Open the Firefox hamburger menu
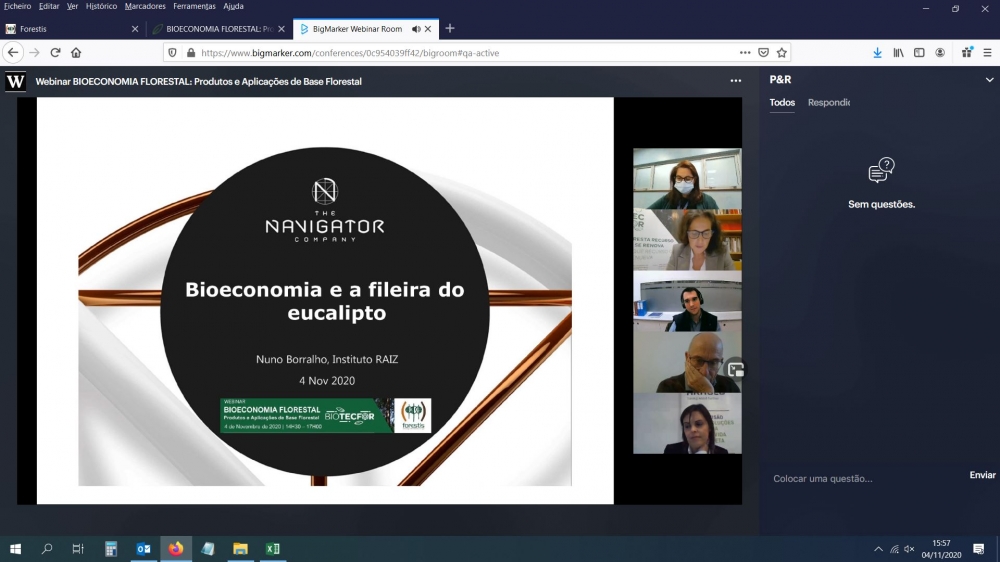 [987, 53]
